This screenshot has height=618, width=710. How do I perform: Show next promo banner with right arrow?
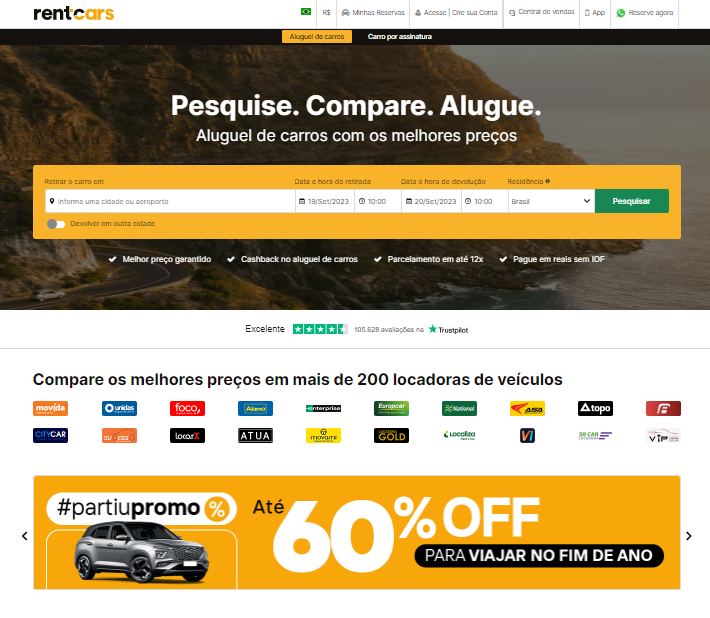click(x=689, y=536)
